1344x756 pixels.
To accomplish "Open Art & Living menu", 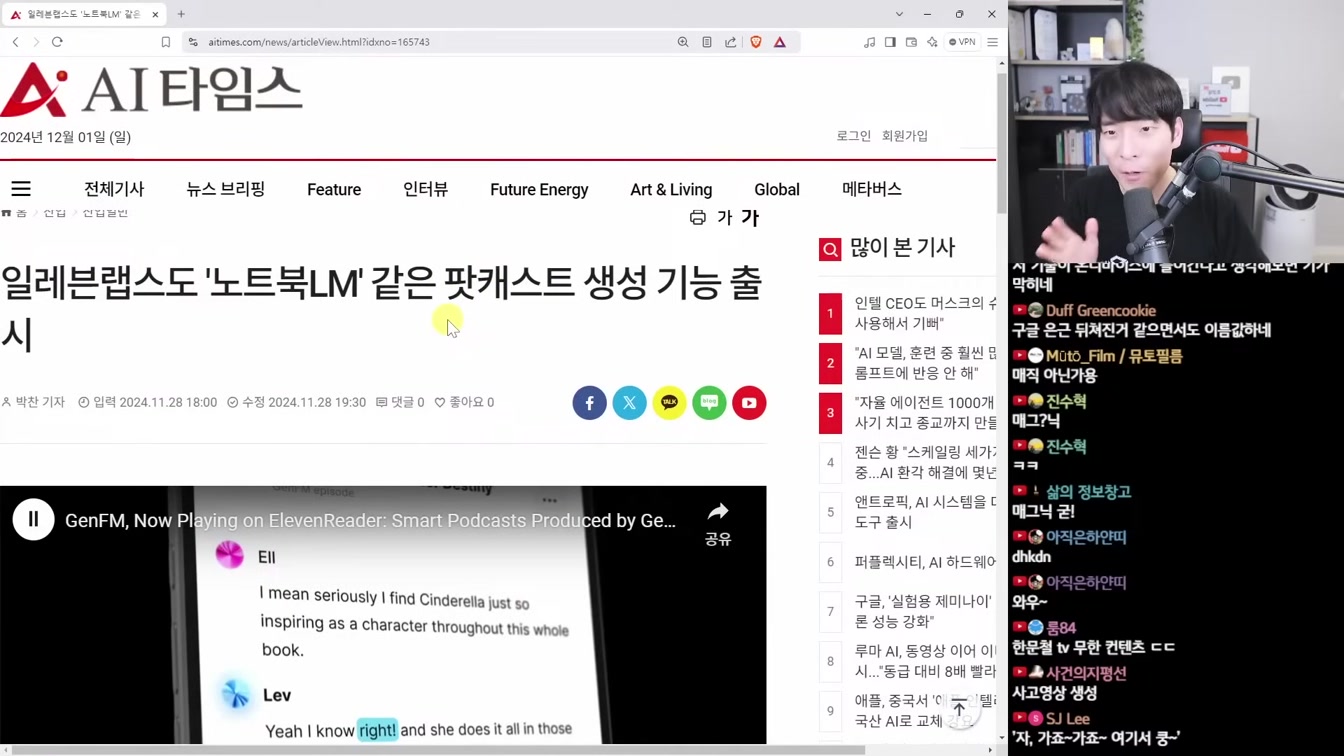I will (671, 189).
